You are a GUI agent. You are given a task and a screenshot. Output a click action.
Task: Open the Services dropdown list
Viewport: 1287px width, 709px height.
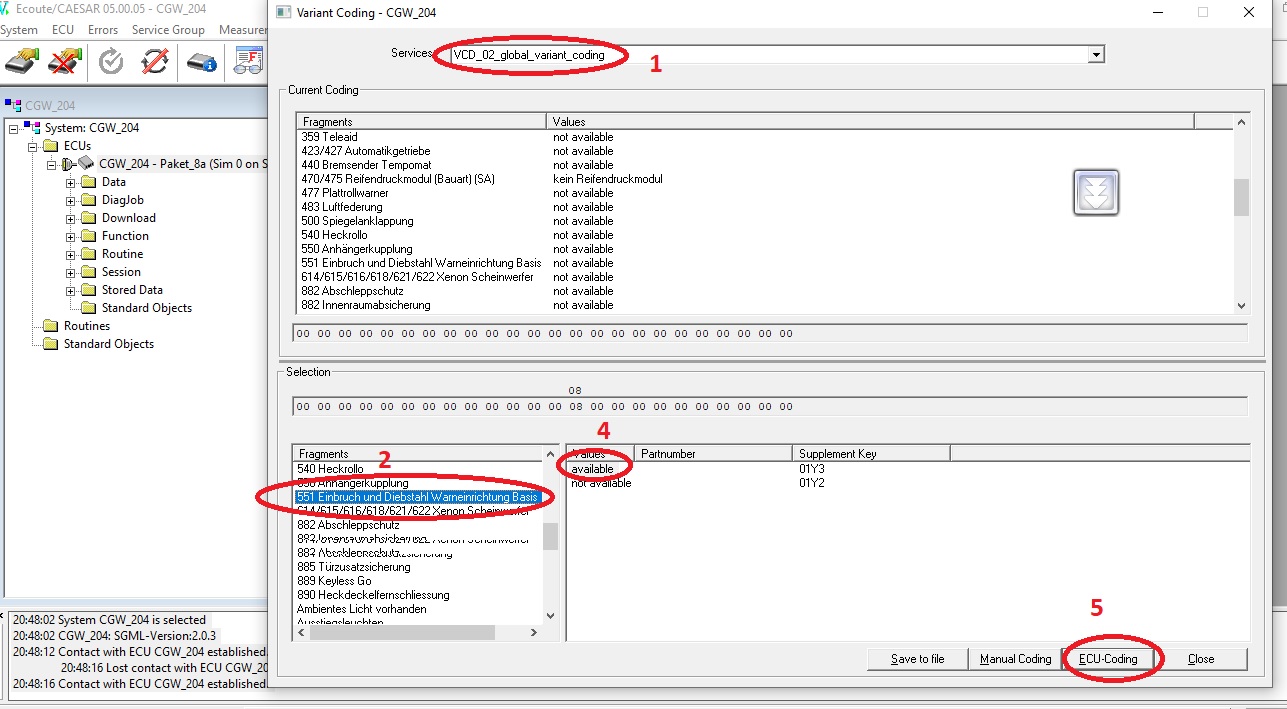point(1096,55)
